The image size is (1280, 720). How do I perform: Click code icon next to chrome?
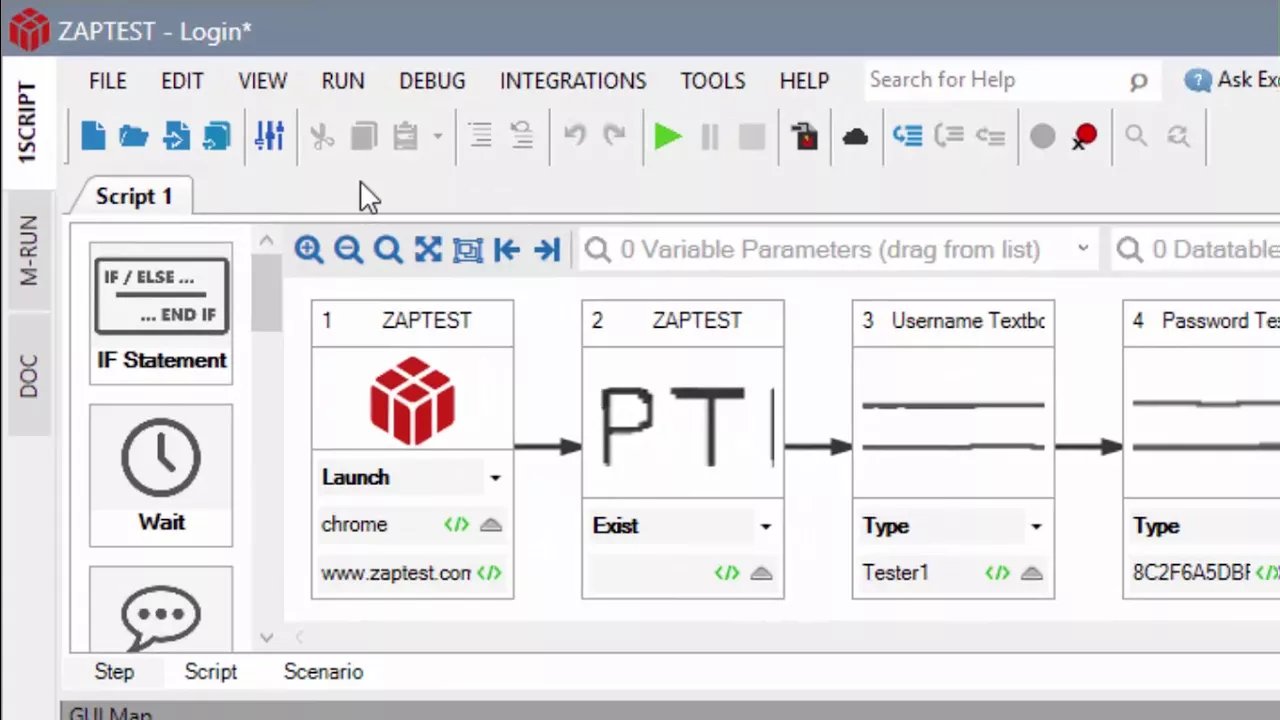click(456, 525)
